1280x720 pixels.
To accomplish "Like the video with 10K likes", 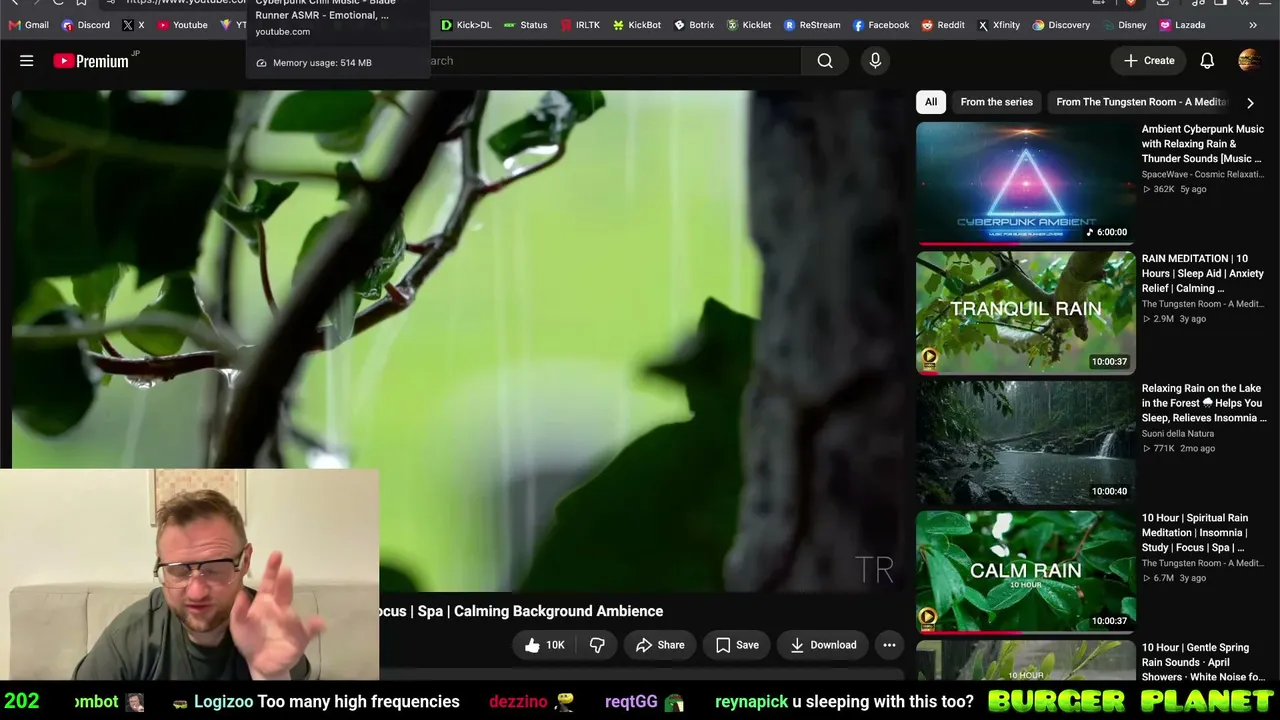I will pyautogui.click(x=544, y=645).
